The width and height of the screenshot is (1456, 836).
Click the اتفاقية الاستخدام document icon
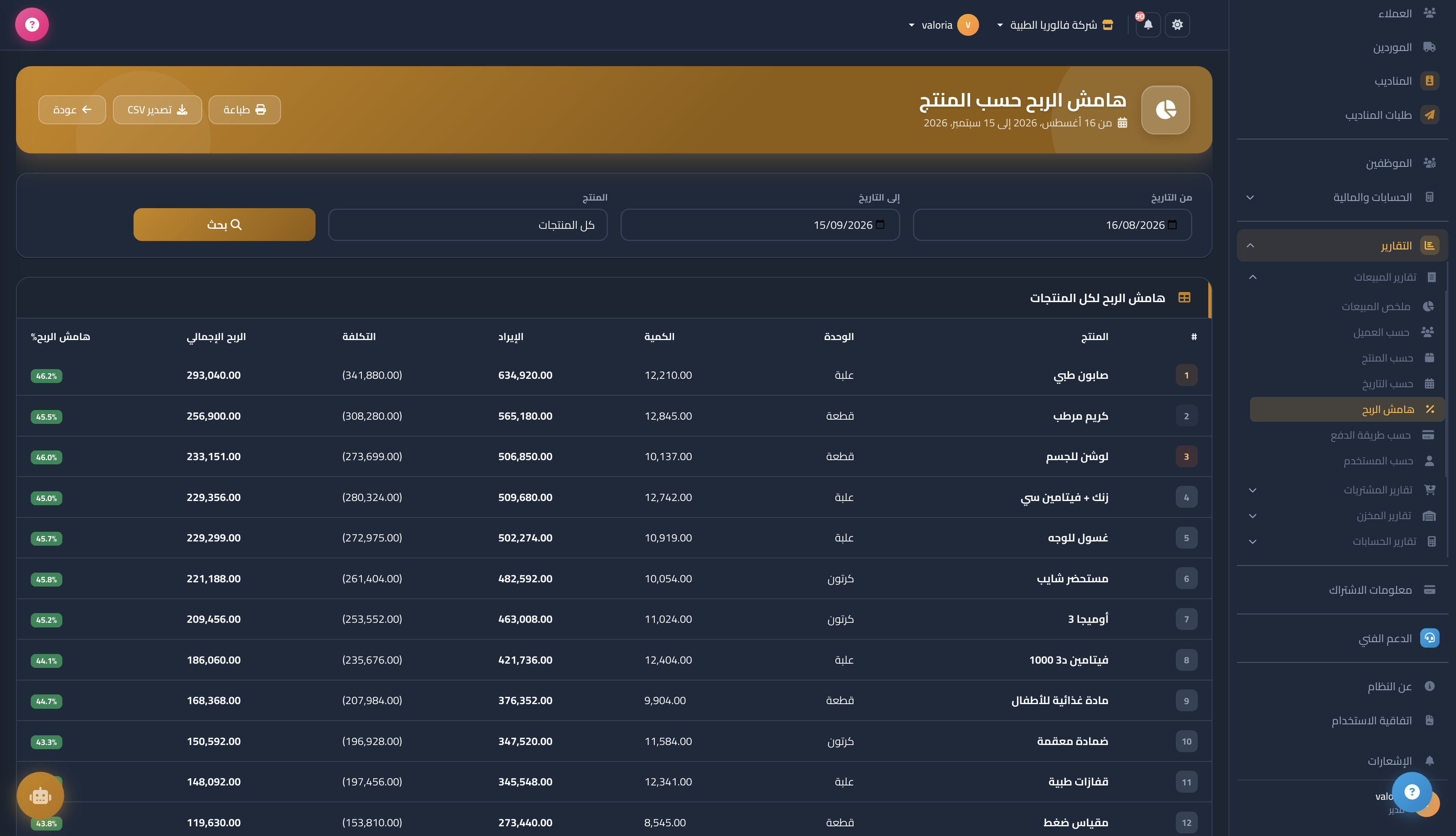click(x=1429, y=720)
